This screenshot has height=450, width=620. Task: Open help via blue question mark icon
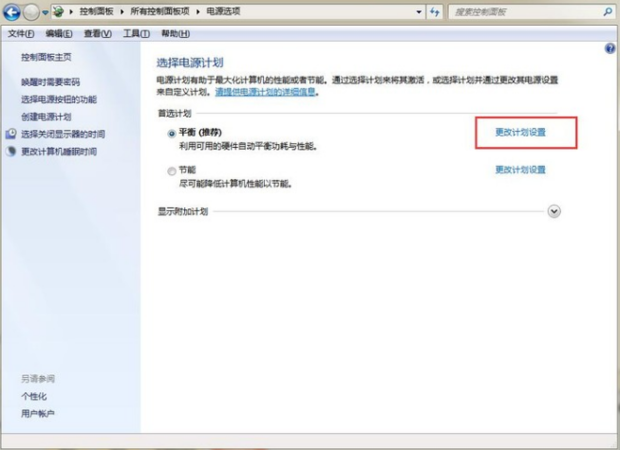610,49
